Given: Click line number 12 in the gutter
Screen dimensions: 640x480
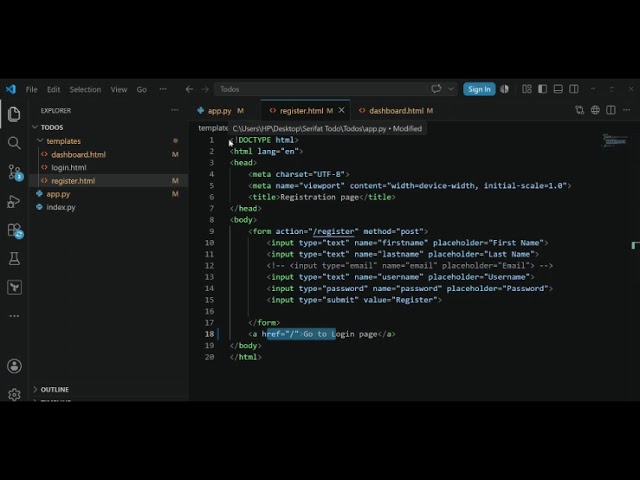Looking at the screenshot, I should [x=209, y=265].
